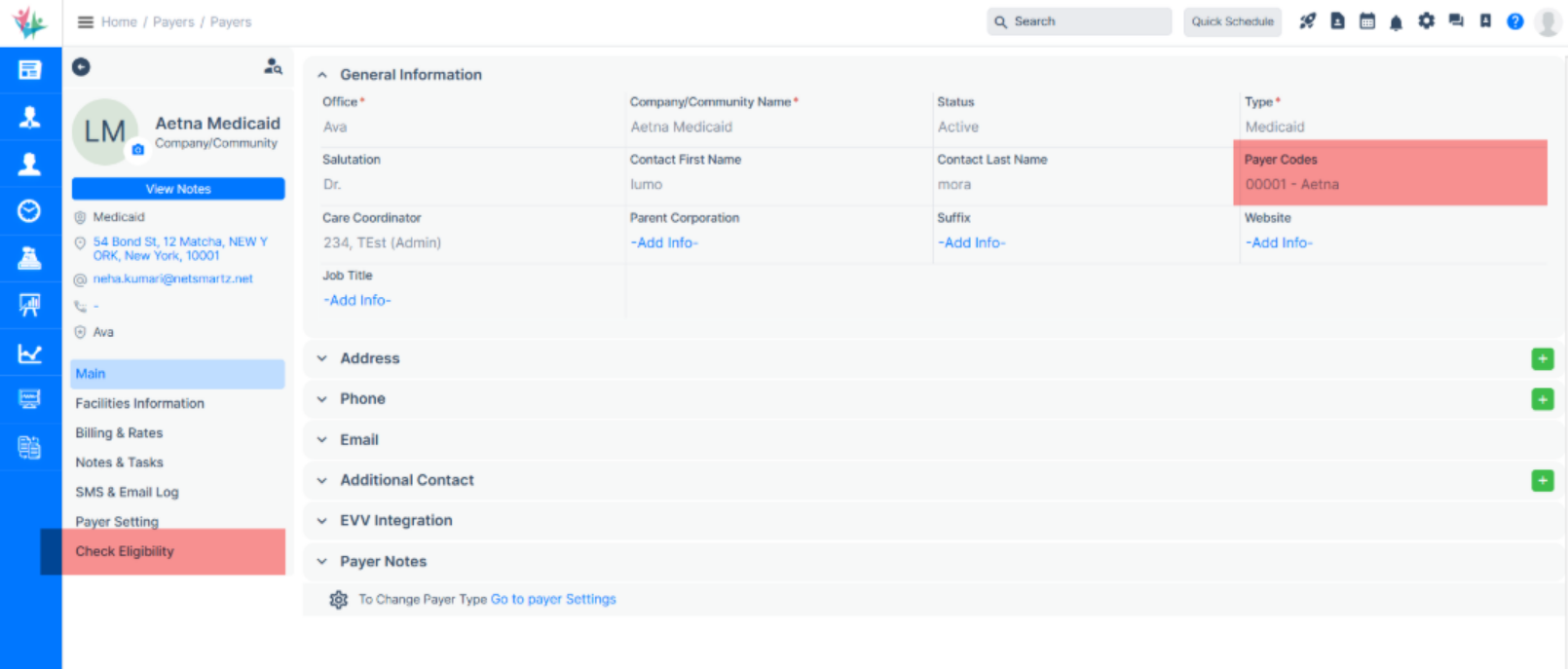This screenshot has height=669, width=1568.
Task: Open the document user icon in header
Action: [x=1337, y=20]
